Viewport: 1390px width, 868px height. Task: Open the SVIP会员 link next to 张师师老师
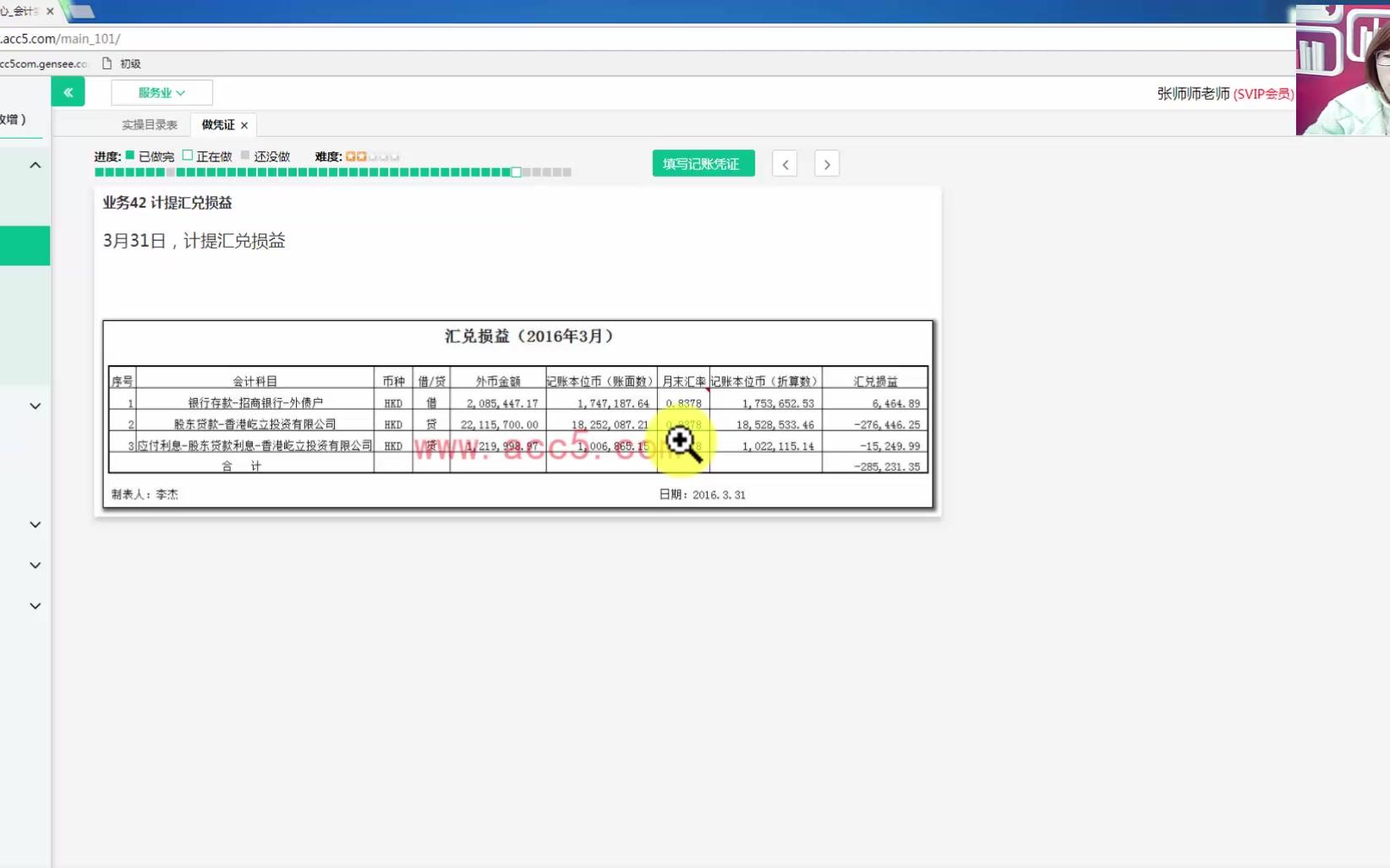tap(1263, 95)
